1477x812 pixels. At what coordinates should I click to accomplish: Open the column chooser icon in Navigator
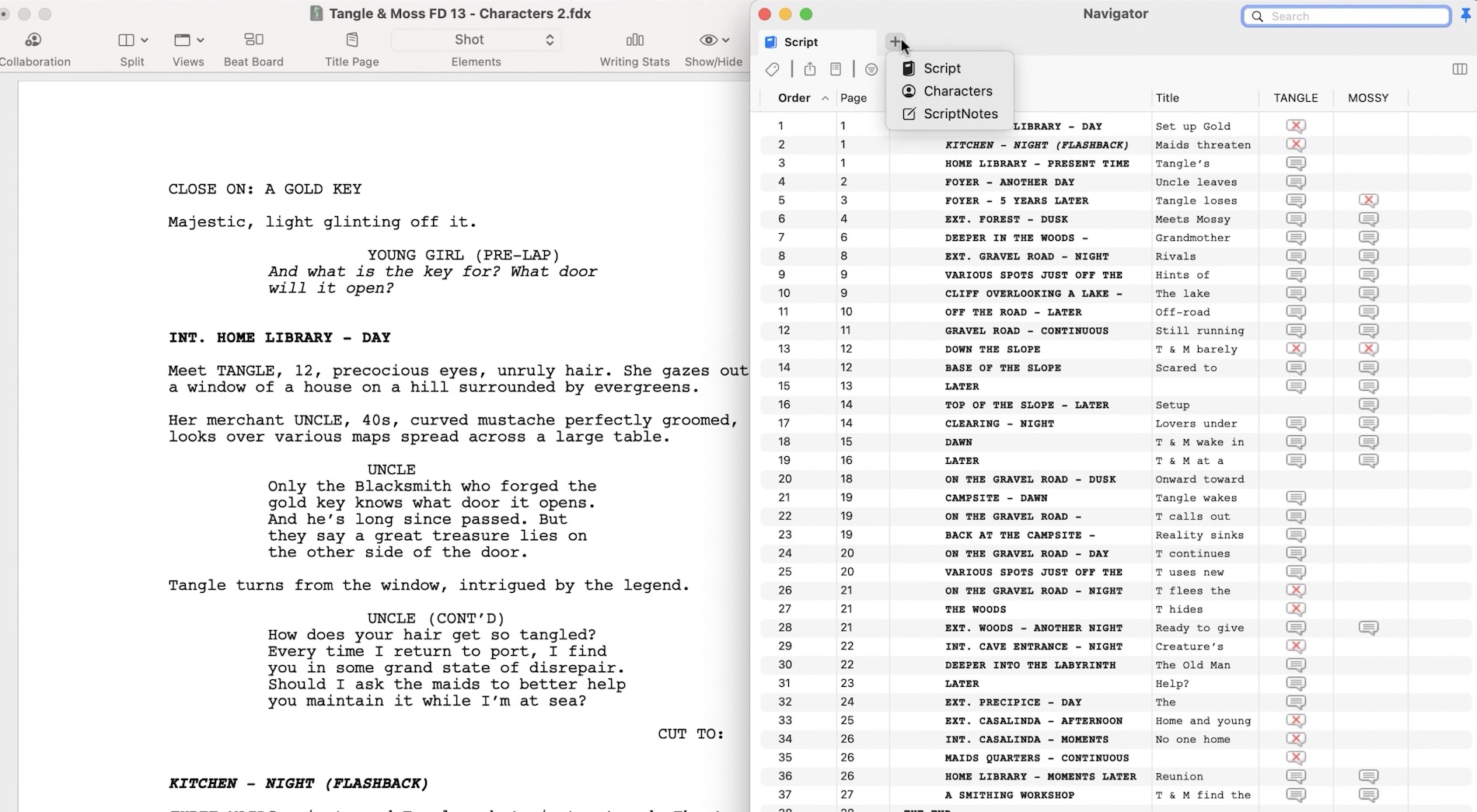pyautogui.click(x=1459, y=70)
